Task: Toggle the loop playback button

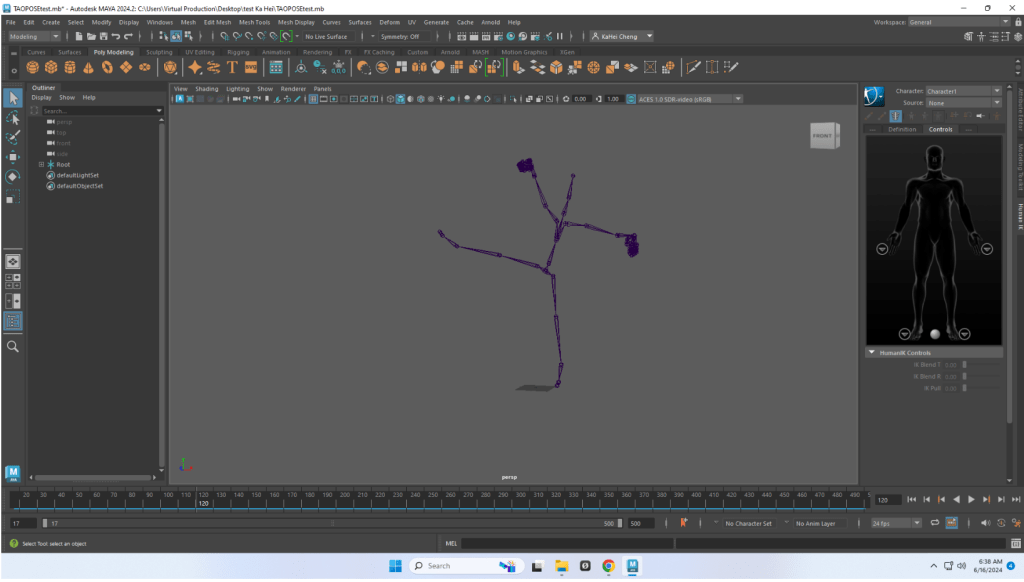Action: click(x=934, y=523)
